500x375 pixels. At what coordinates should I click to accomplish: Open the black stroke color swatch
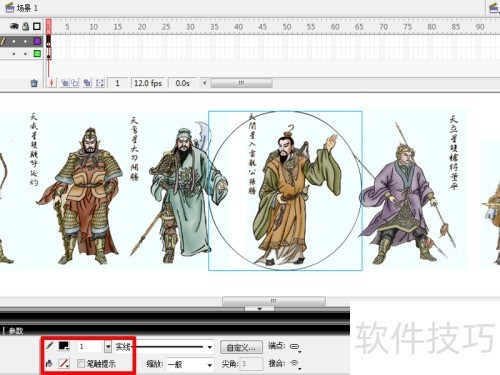pyautogui.click(x=64, y=346)
